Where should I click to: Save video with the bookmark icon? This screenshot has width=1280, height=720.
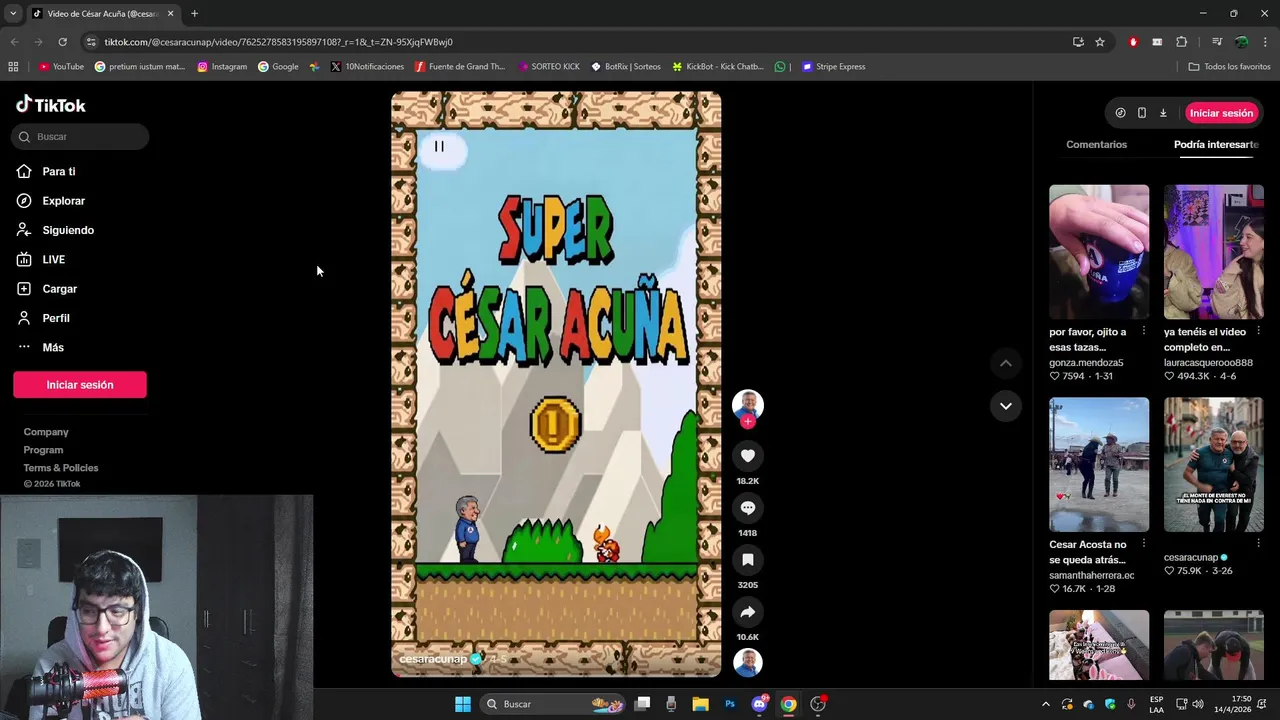pyautogui.click(x=748, y=560)
